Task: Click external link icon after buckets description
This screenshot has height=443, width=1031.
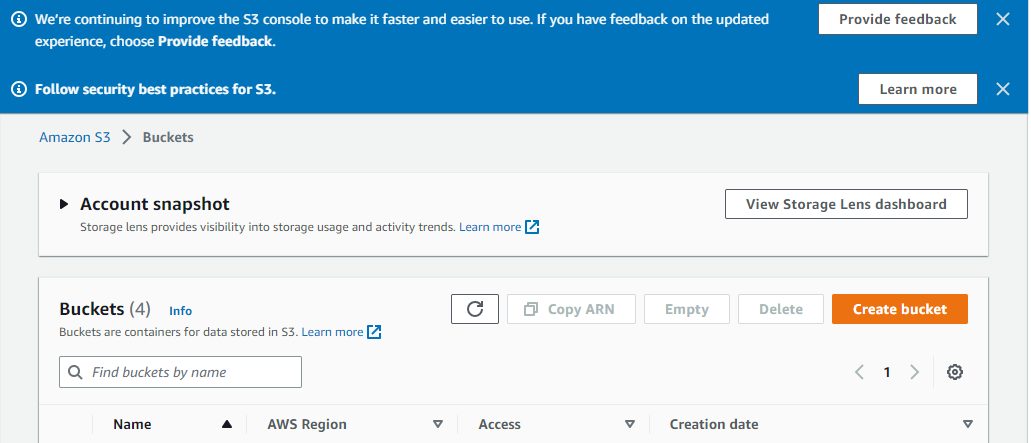Action: tap(374, 332)
